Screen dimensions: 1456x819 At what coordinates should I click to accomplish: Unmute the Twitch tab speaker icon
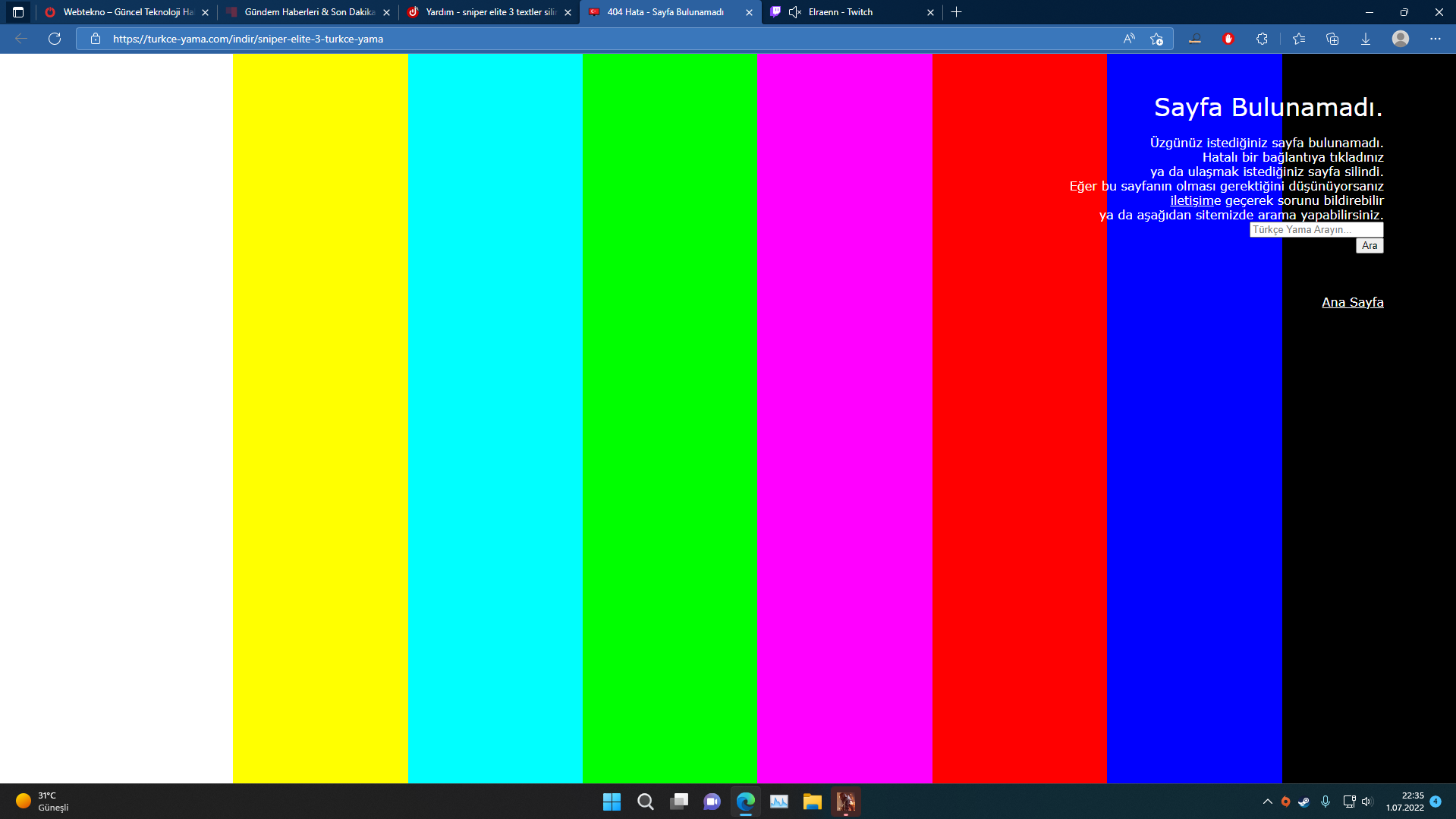tap(794, 12)
